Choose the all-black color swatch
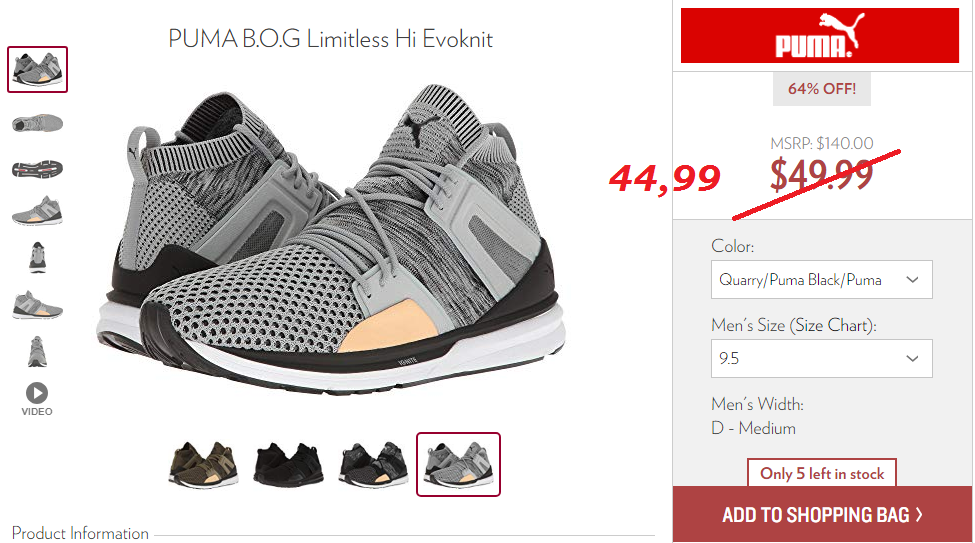Image resolution: width=975 pixels, height=543 pixels. [288, 465]
